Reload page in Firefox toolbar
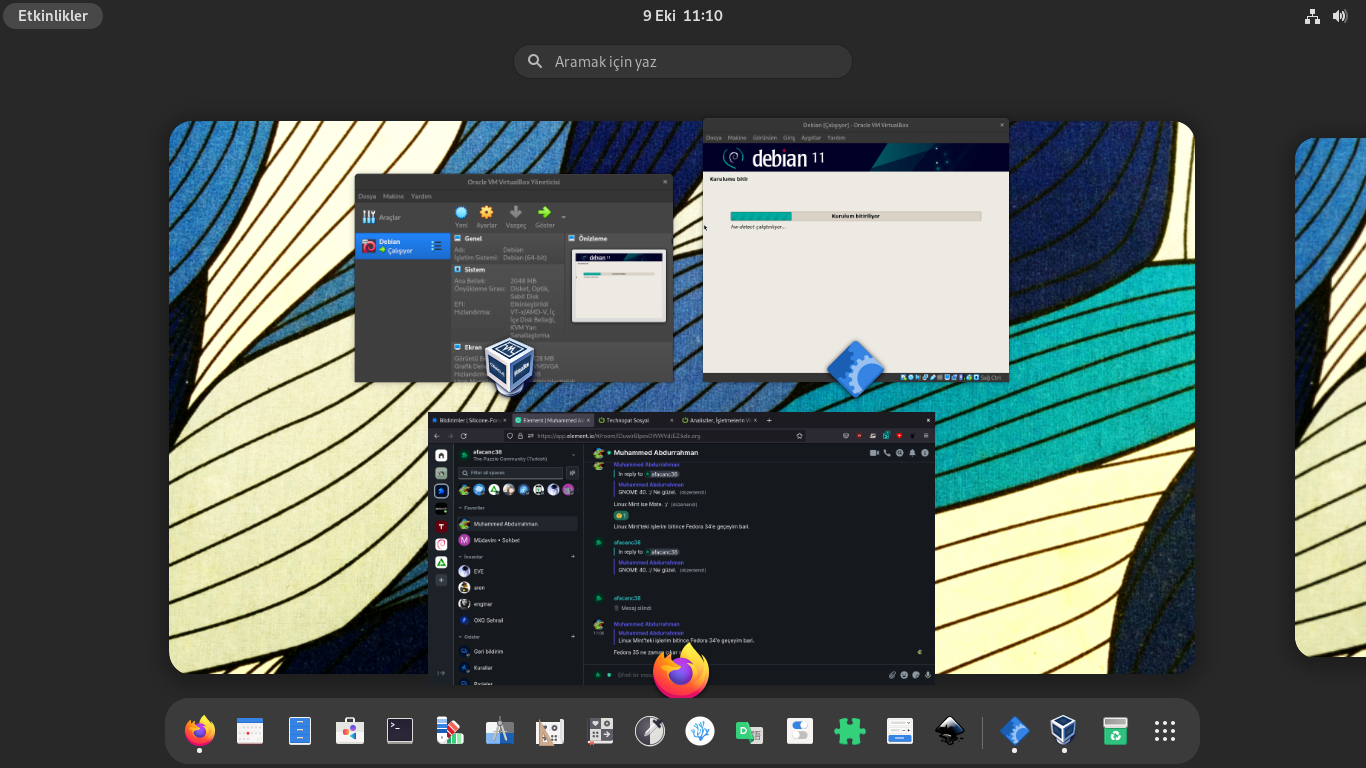The height and width of the screenshot is (768, 1366). click(464, 436)
